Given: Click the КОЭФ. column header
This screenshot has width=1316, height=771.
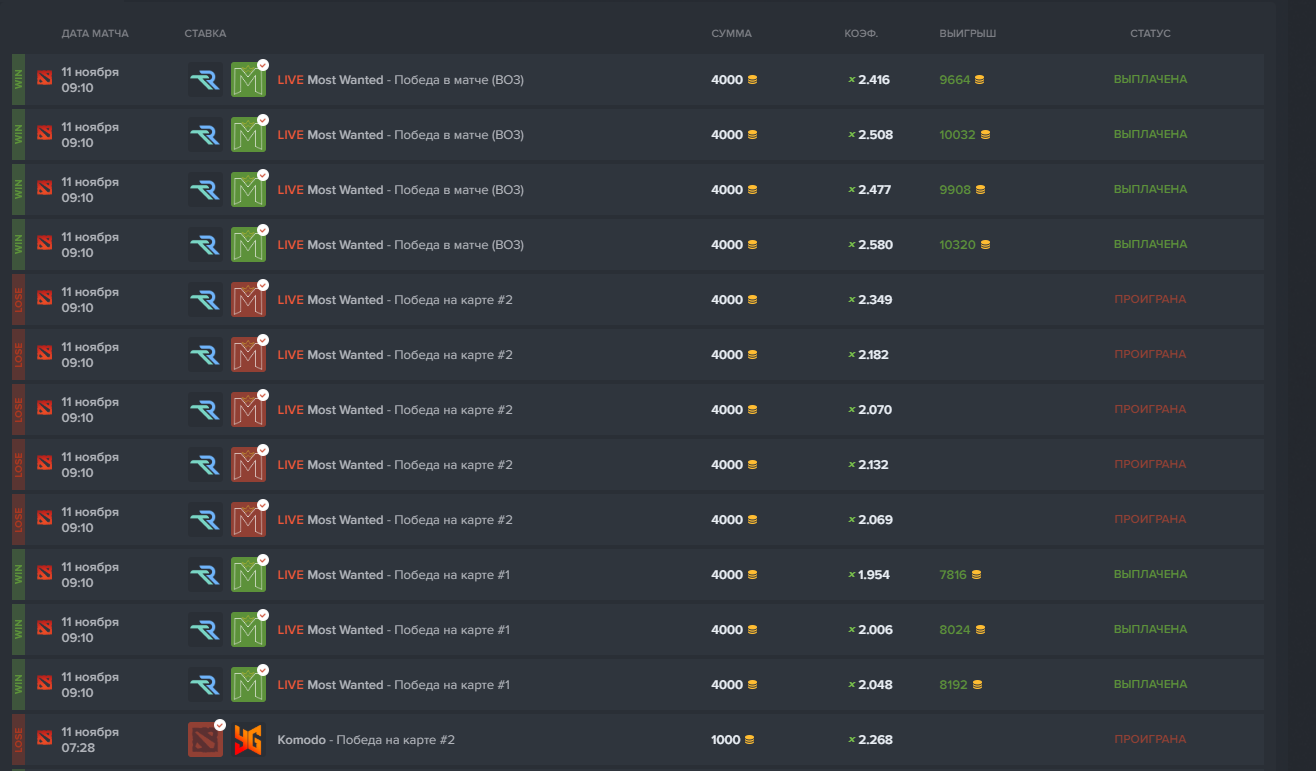Looking at the screenshot, I should click(861, 34).
